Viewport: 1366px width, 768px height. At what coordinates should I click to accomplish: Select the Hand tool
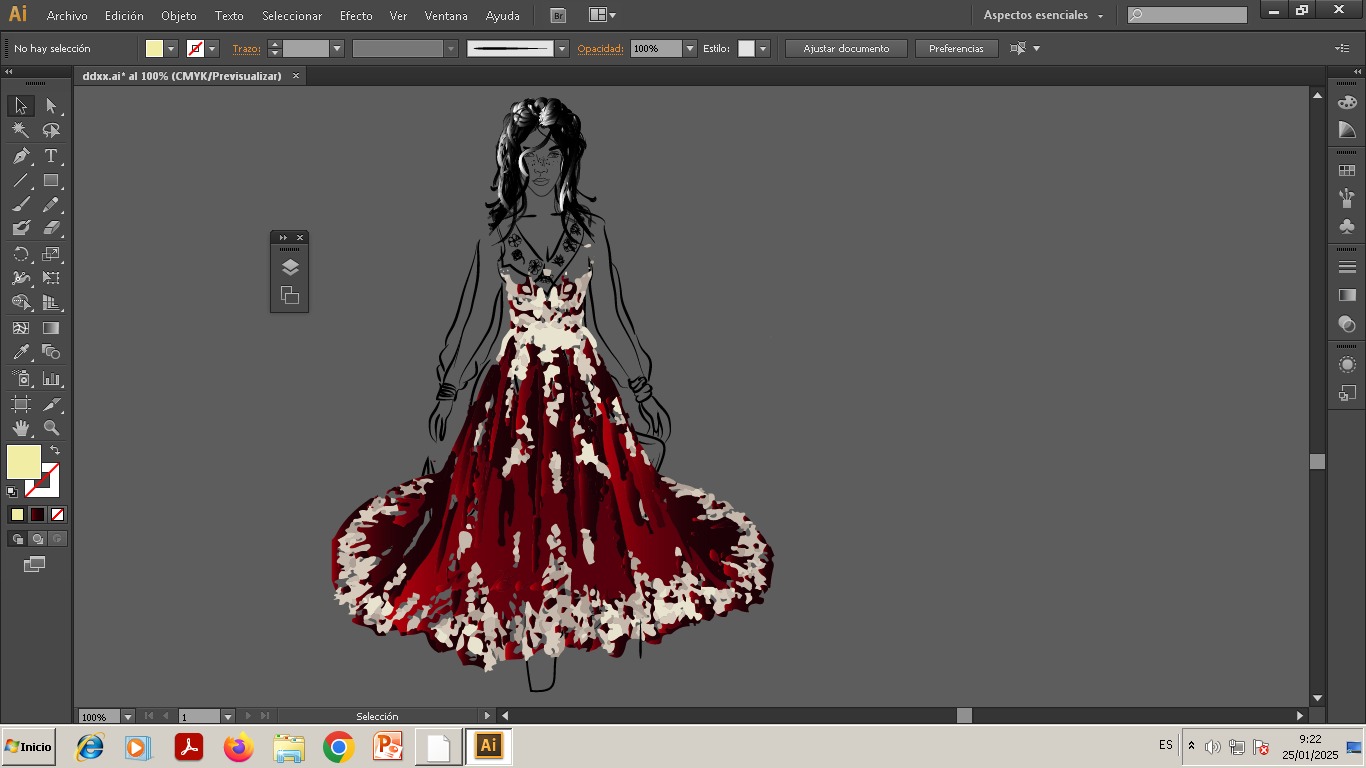[21, 428]
